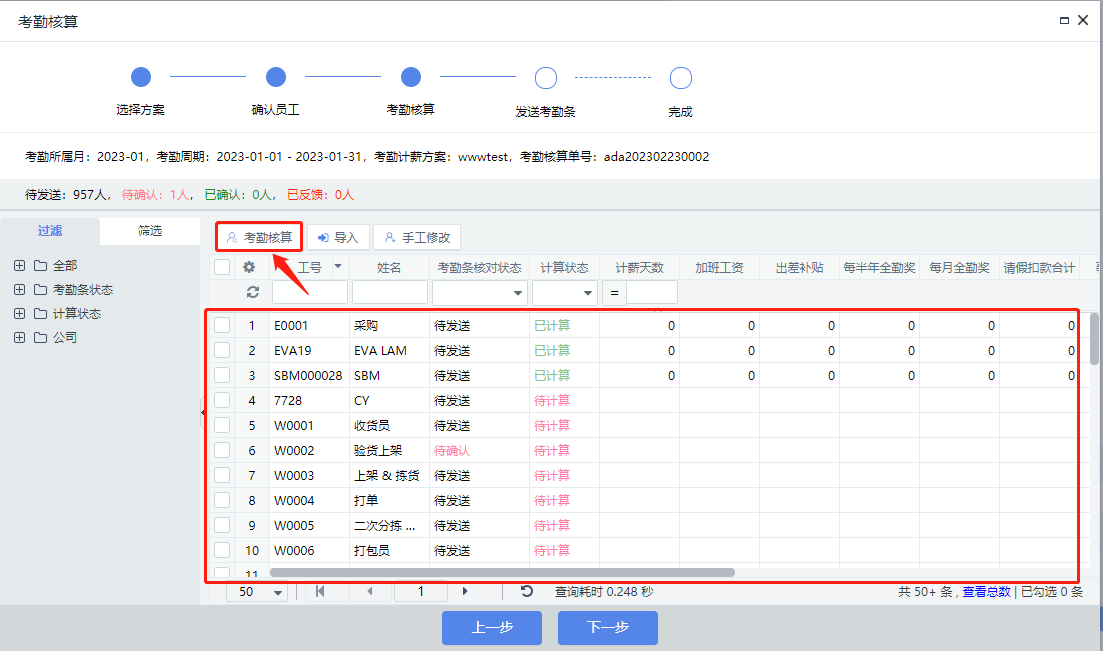1103x651 pixels.
Task: Expand the 考勤条状态 tree node
Action: 20,289
